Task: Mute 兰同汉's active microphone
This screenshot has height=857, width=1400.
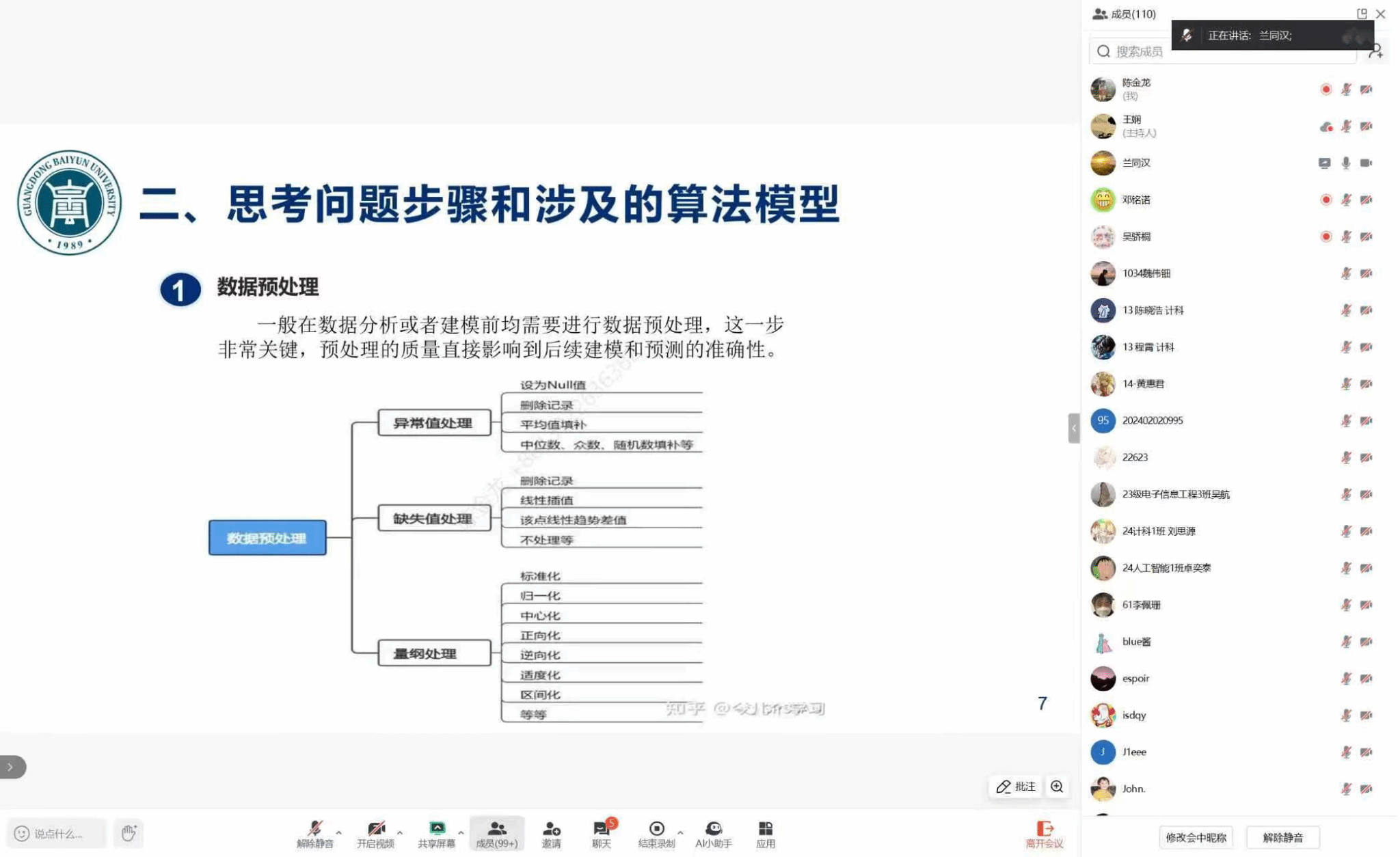Action: 1345,163
